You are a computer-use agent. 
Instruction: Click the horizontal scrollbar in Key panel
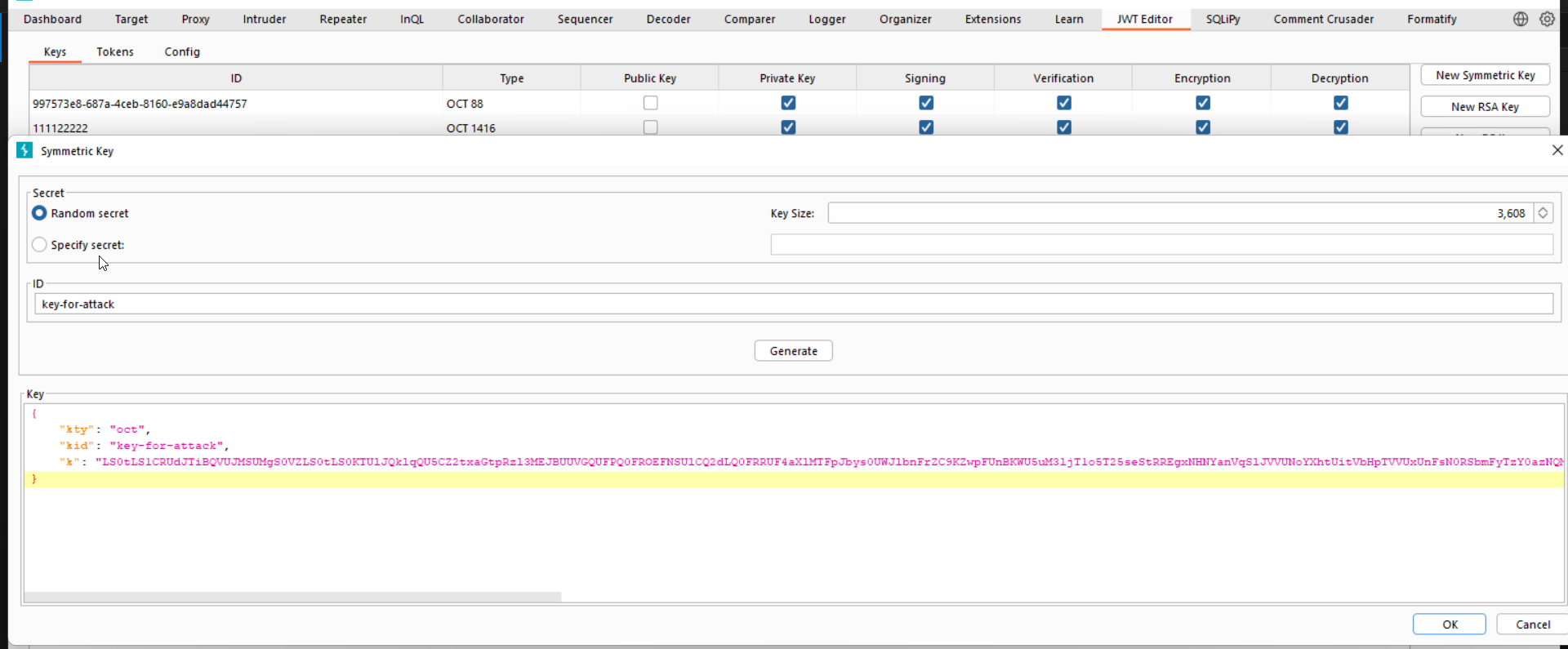[292, 597]
